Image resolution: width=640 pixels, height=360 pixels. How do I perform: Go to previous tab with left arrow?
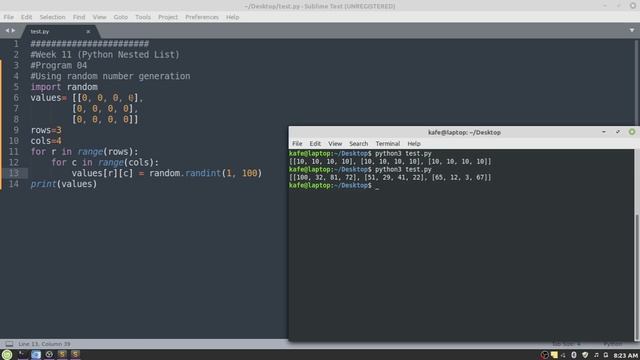point(7,31)
